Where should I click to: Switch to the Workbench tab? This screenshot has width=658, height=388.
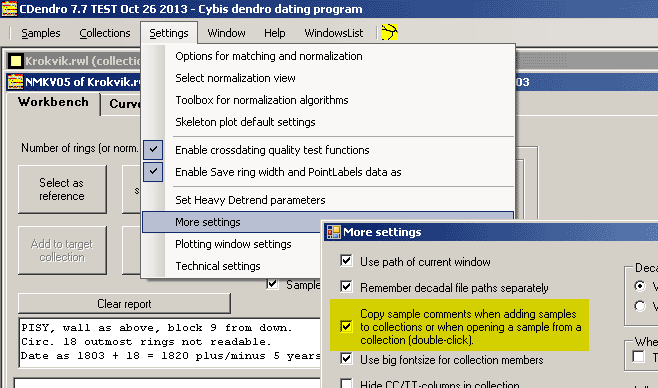(53, 102)
